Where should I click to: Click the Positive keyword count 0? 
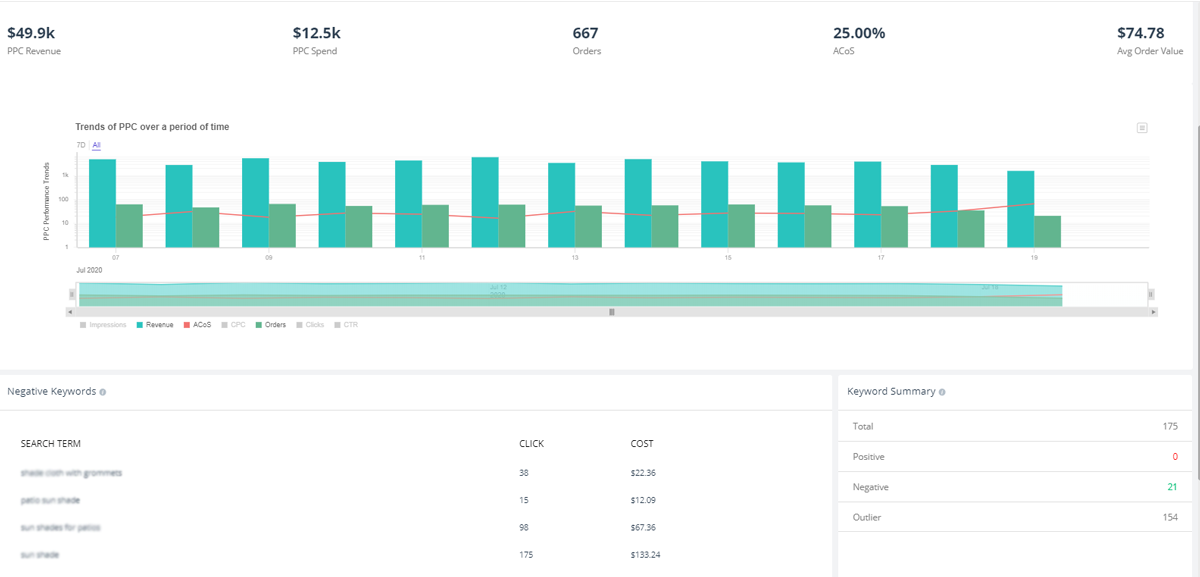coord(1174,457)
